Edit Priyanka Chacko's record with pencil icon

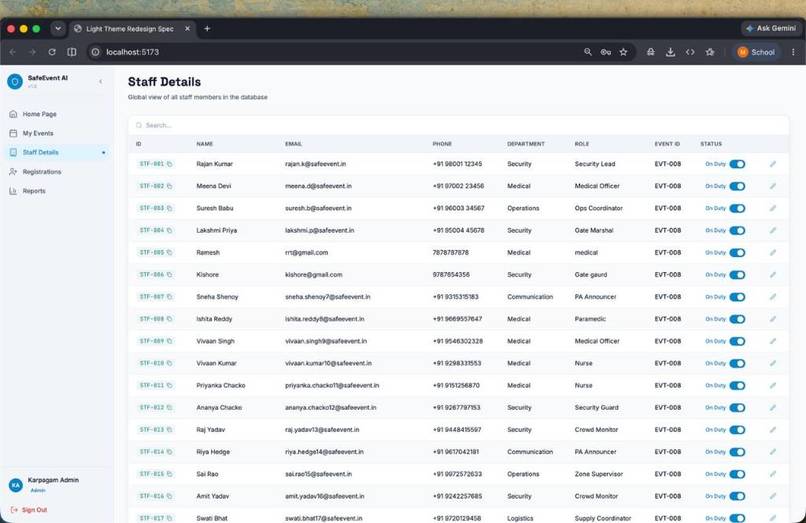[773, 385]
